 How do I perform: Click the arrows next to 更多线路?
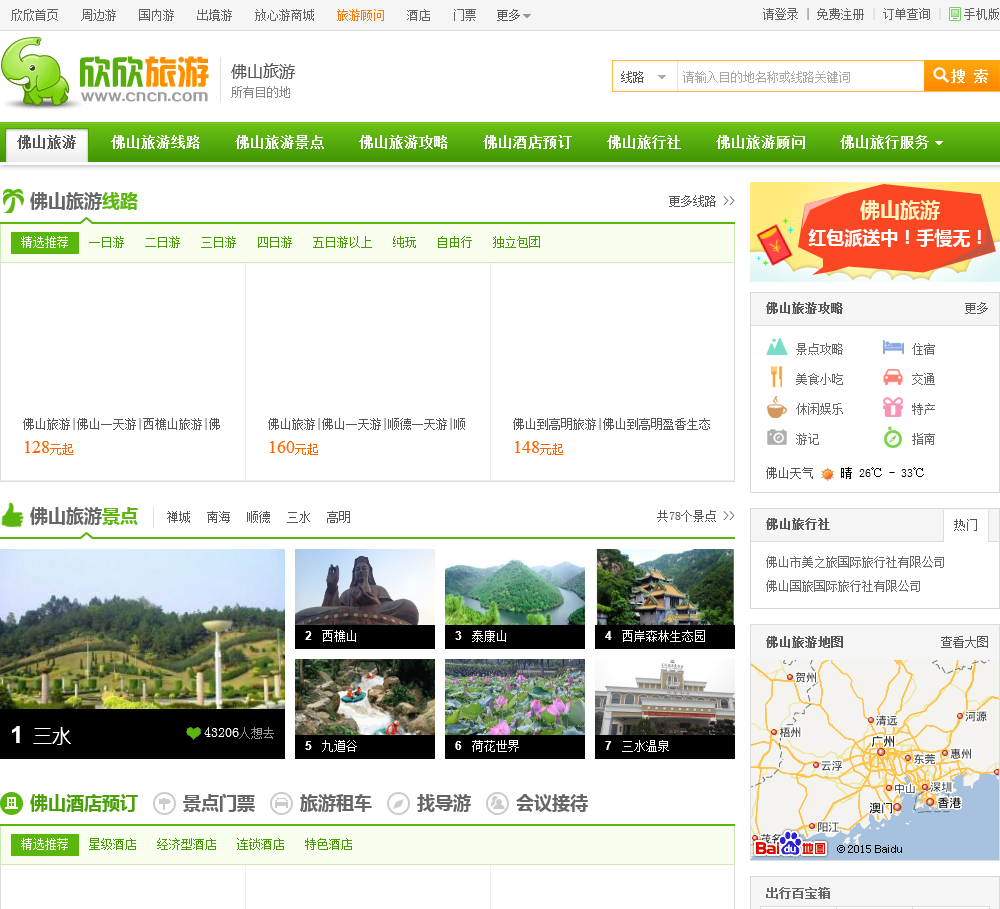tap(729, 201)
